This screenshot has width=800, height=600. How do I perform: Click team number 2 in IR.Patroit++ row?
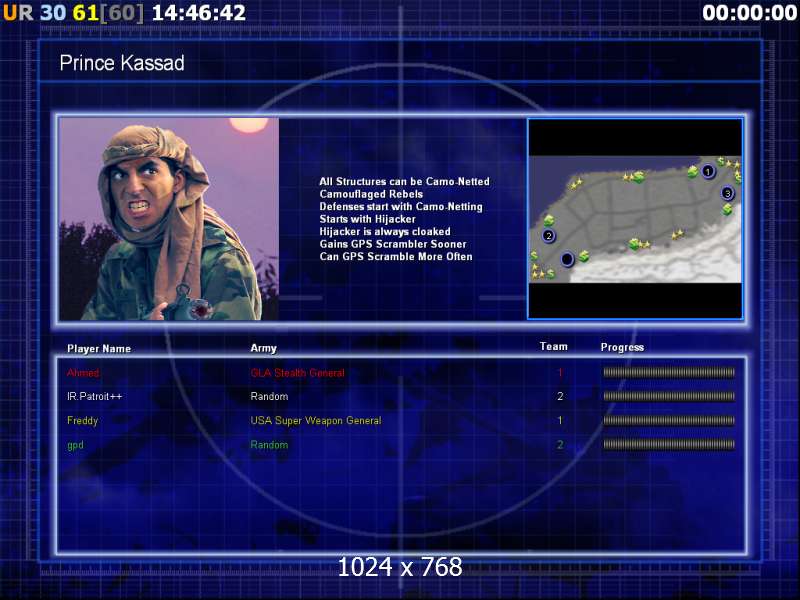[560, 396]
